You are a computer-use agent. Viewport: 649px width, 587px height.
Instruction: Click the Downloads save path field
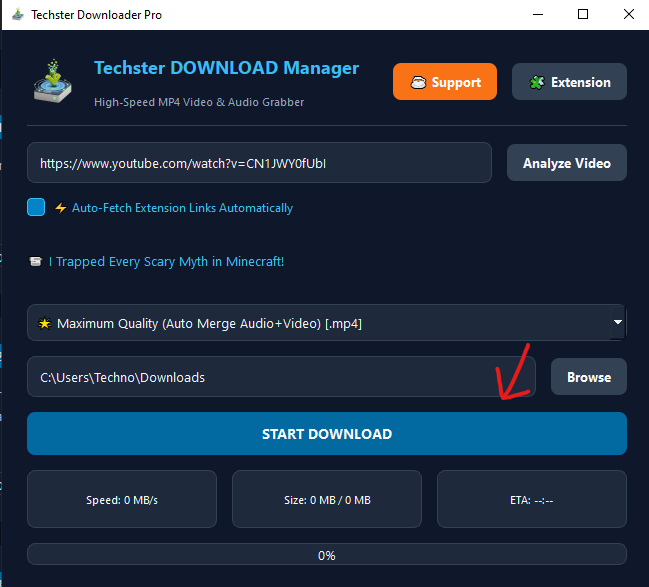[x=281, y=377]
